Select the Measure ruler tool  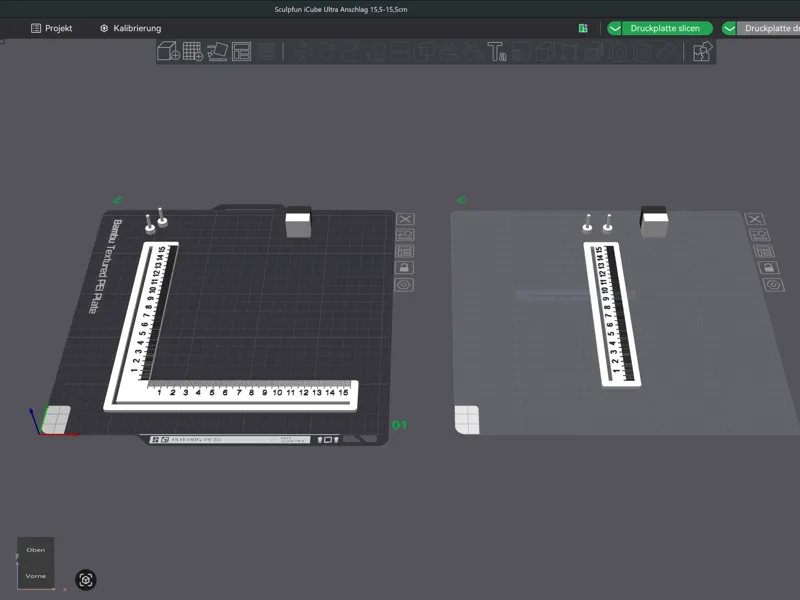[x=667, y=52]
